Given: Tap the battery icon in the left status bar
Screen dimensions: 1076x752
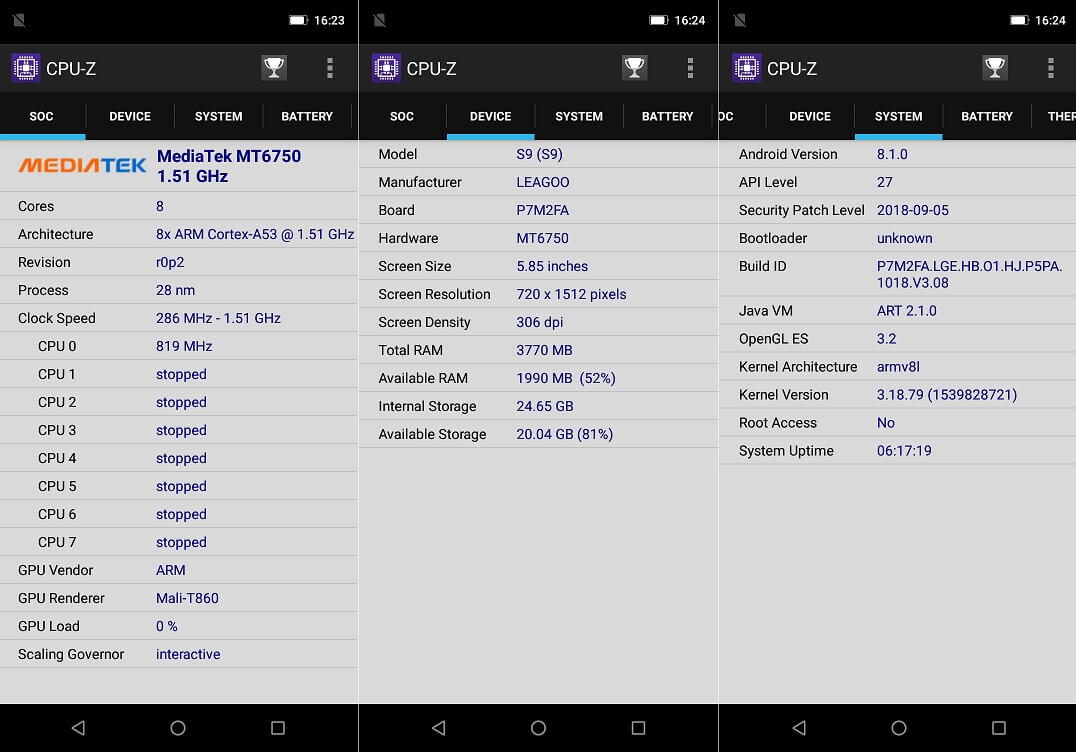Looking at the screenshot, I should pyautogui.click(x=299, y=20).
